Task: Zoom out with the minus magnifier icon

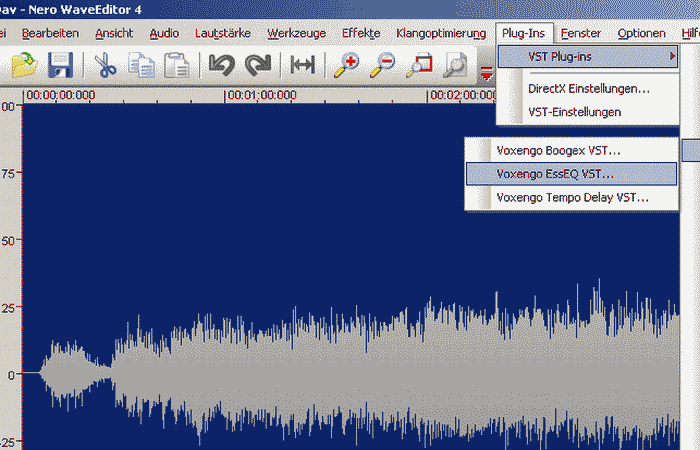Action: [383, 66]
